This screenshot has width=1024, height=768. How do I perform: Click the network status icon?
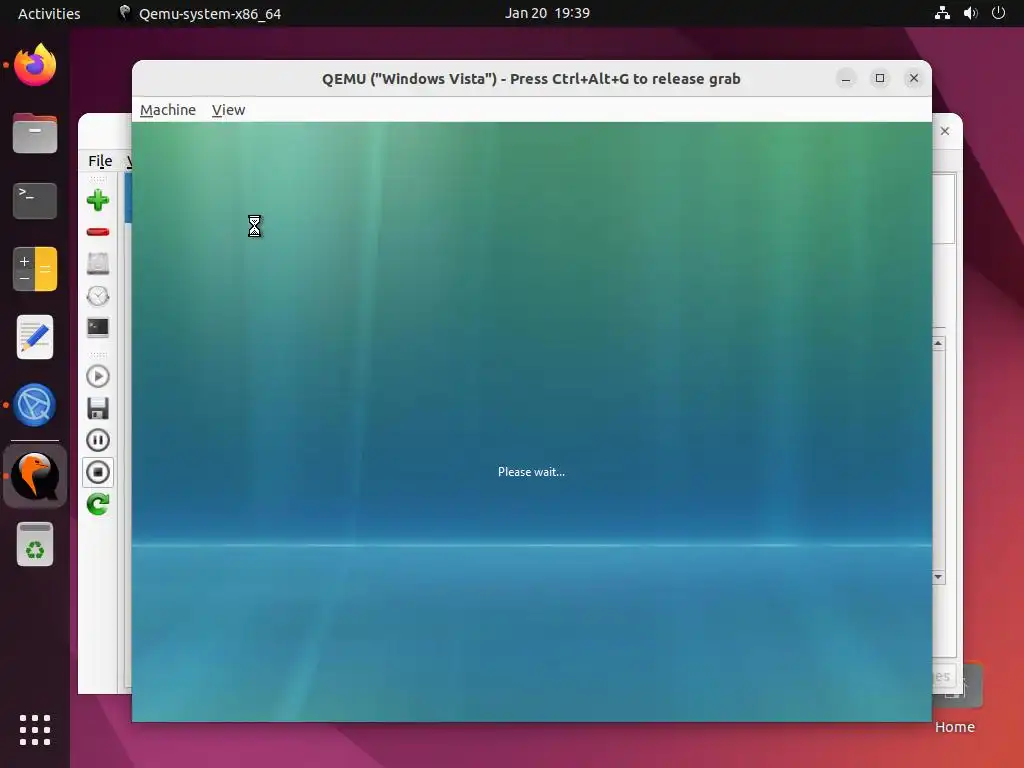click(942, 13)
